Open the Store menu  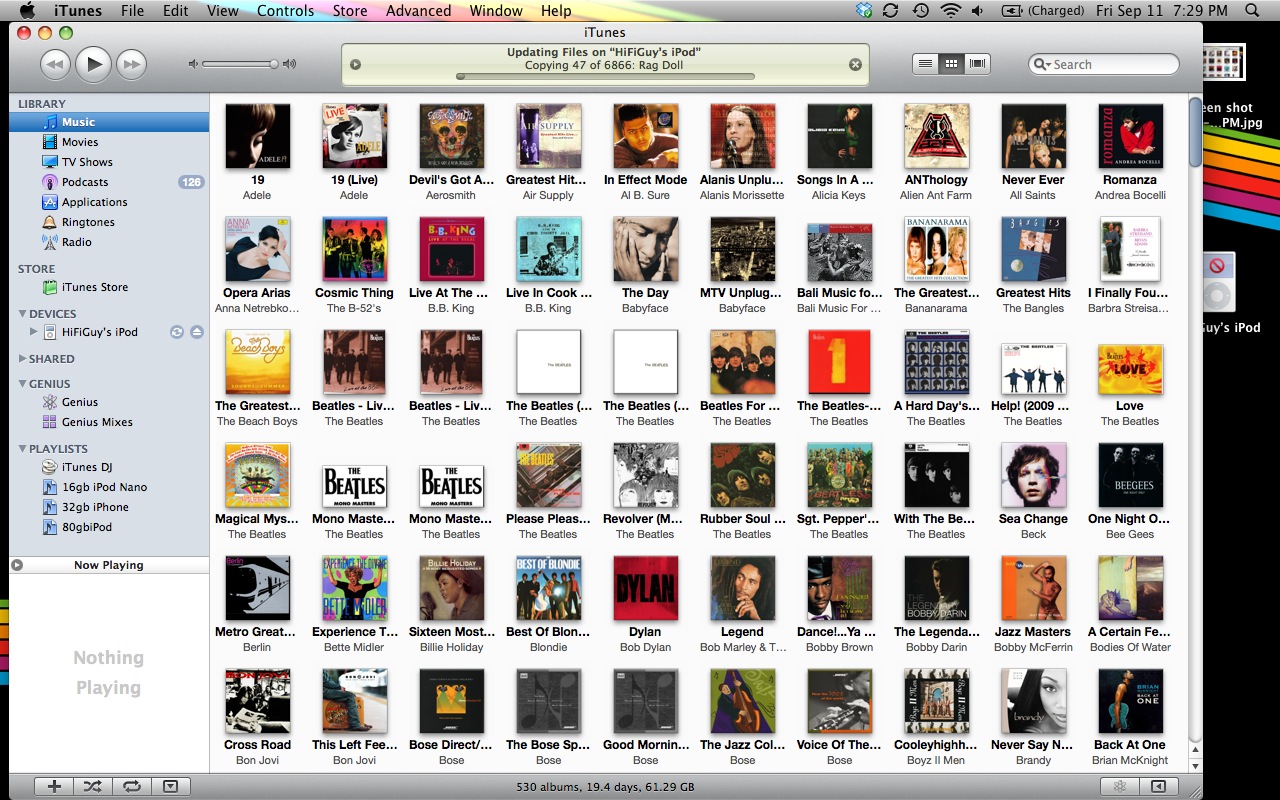[350, 11]
